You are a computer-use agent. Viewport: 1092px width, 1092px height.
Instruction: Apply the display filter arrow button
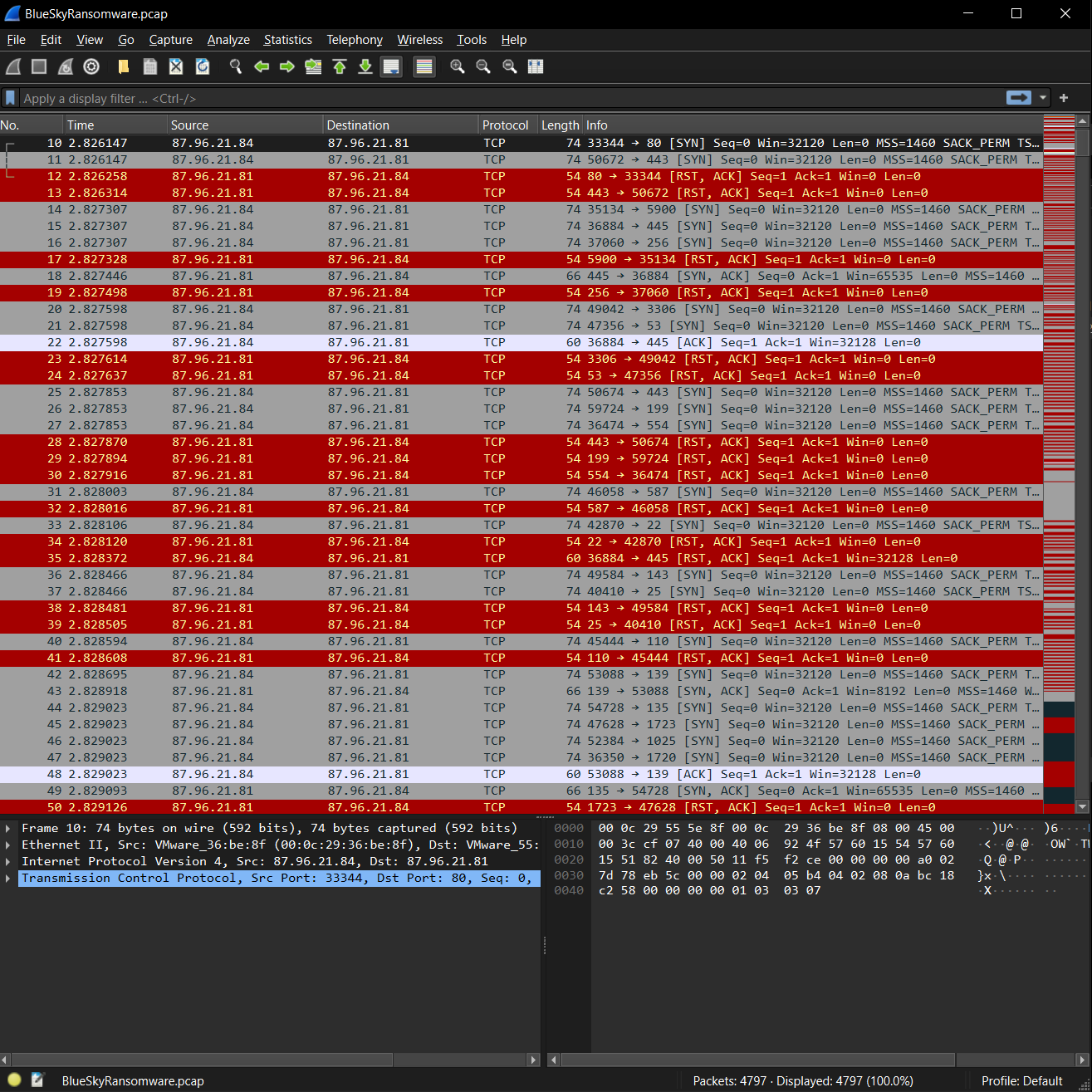[1019, 98]
